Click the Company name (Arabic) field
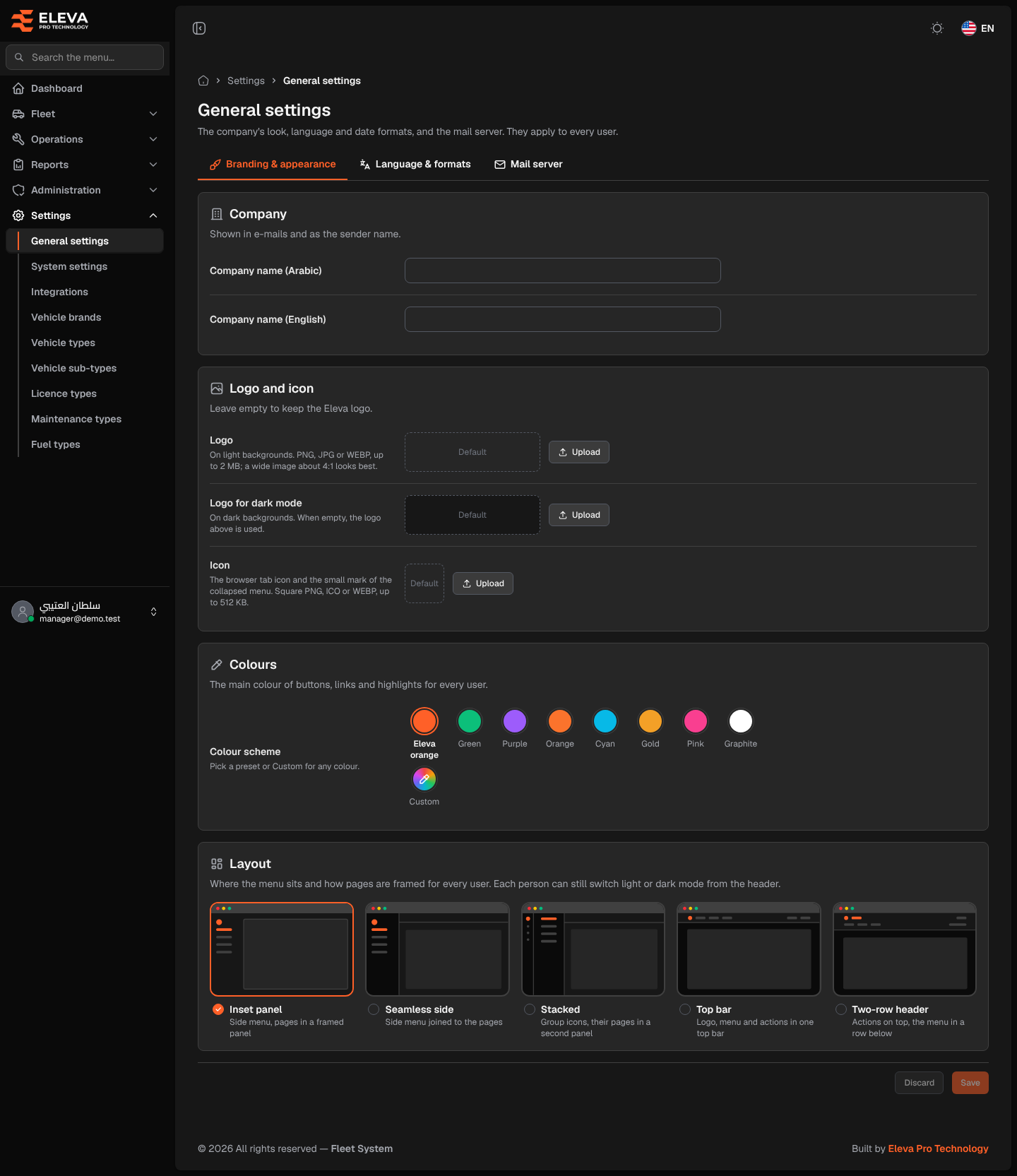The height and width of the screenshot is (1176, 1017). (563, 271)
